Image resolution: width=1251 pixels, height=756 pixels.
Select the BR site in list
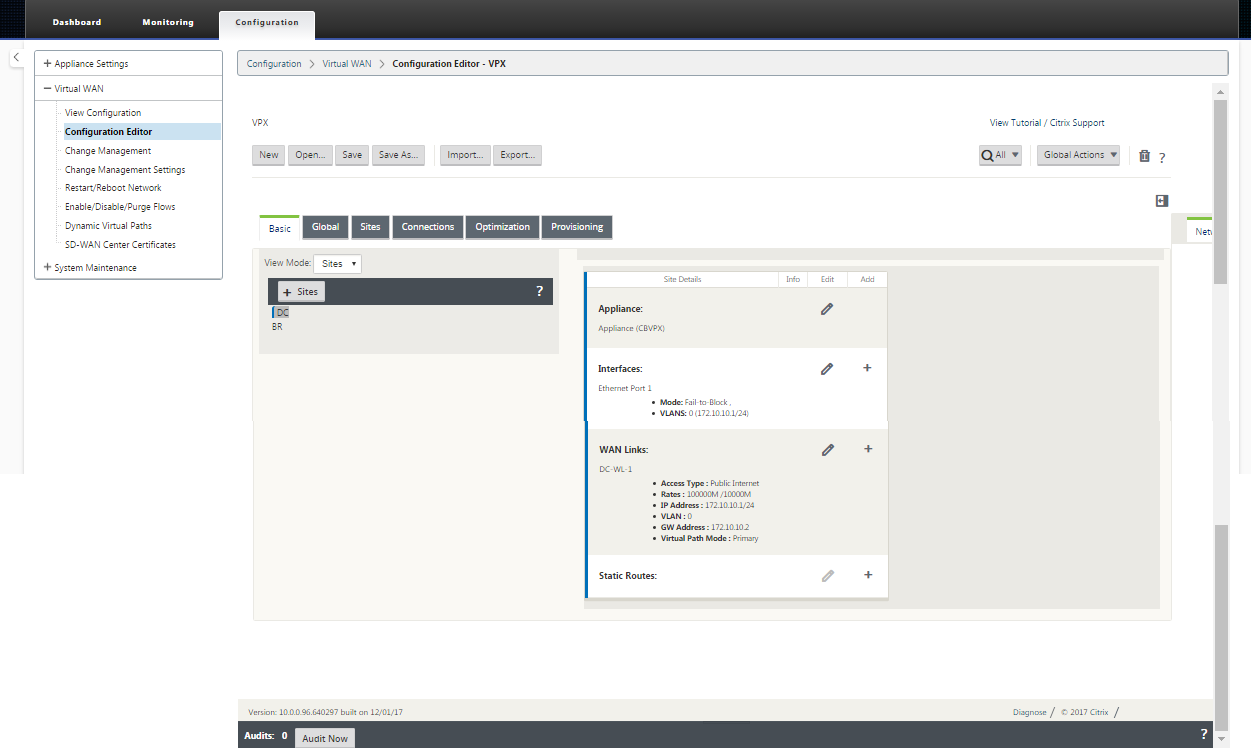coord(277,326)
